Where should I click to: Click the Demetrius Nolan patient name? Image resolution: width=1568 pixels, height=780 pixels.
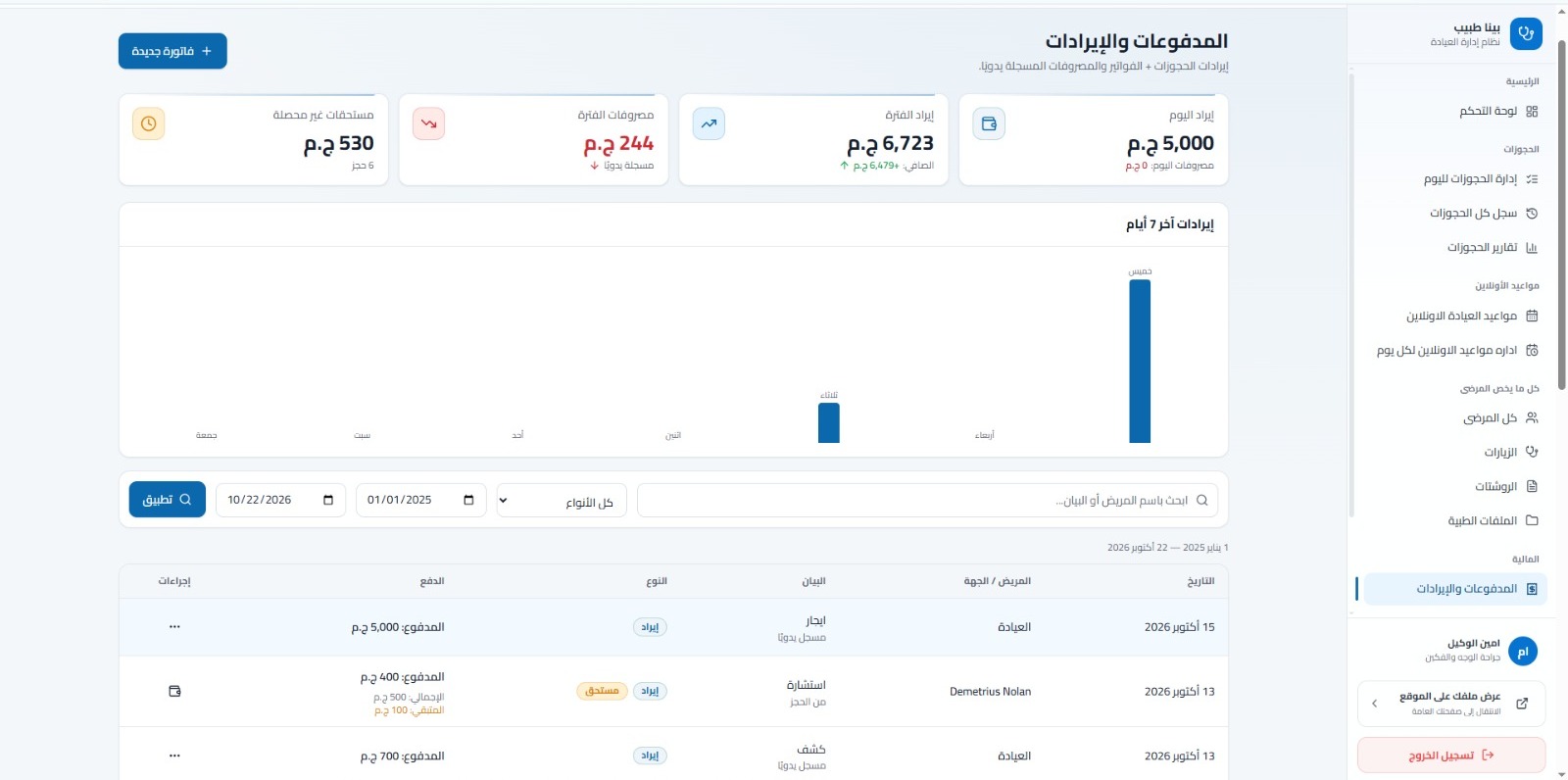tap(990, 692)
